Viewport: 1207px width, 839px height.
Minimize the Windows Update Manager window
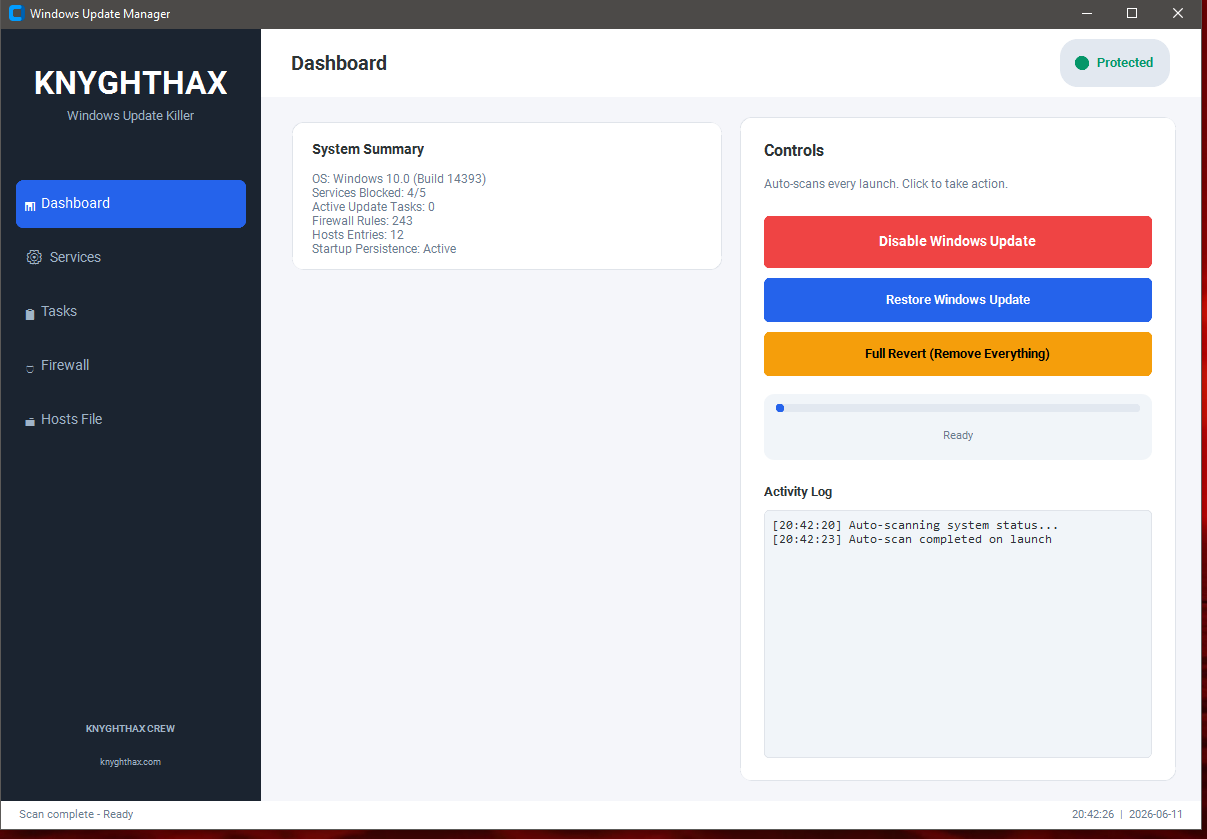coord(1086,14)
